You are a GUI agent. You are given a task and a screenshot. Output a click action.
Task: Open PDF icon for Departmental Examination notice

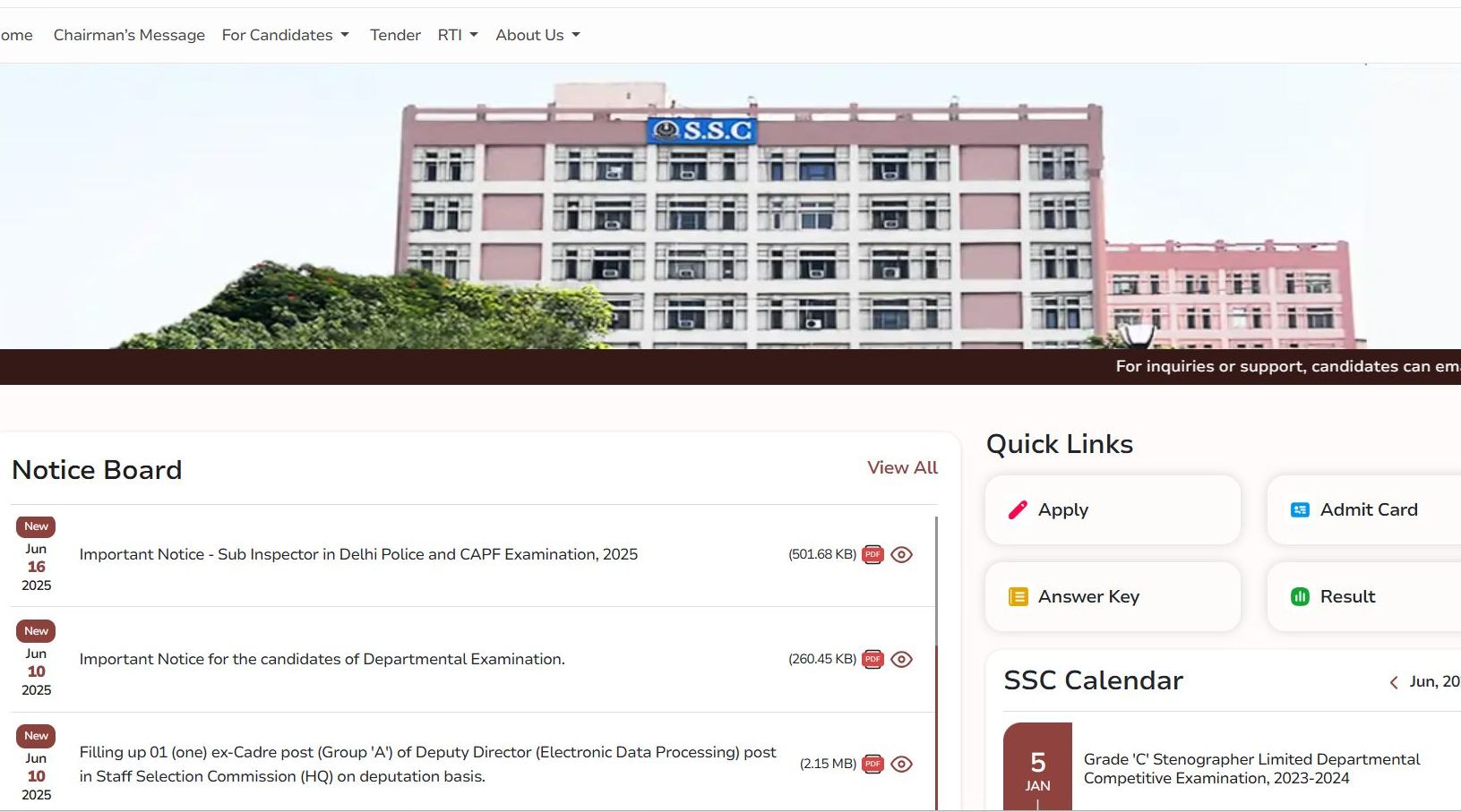tap(872, 659)
